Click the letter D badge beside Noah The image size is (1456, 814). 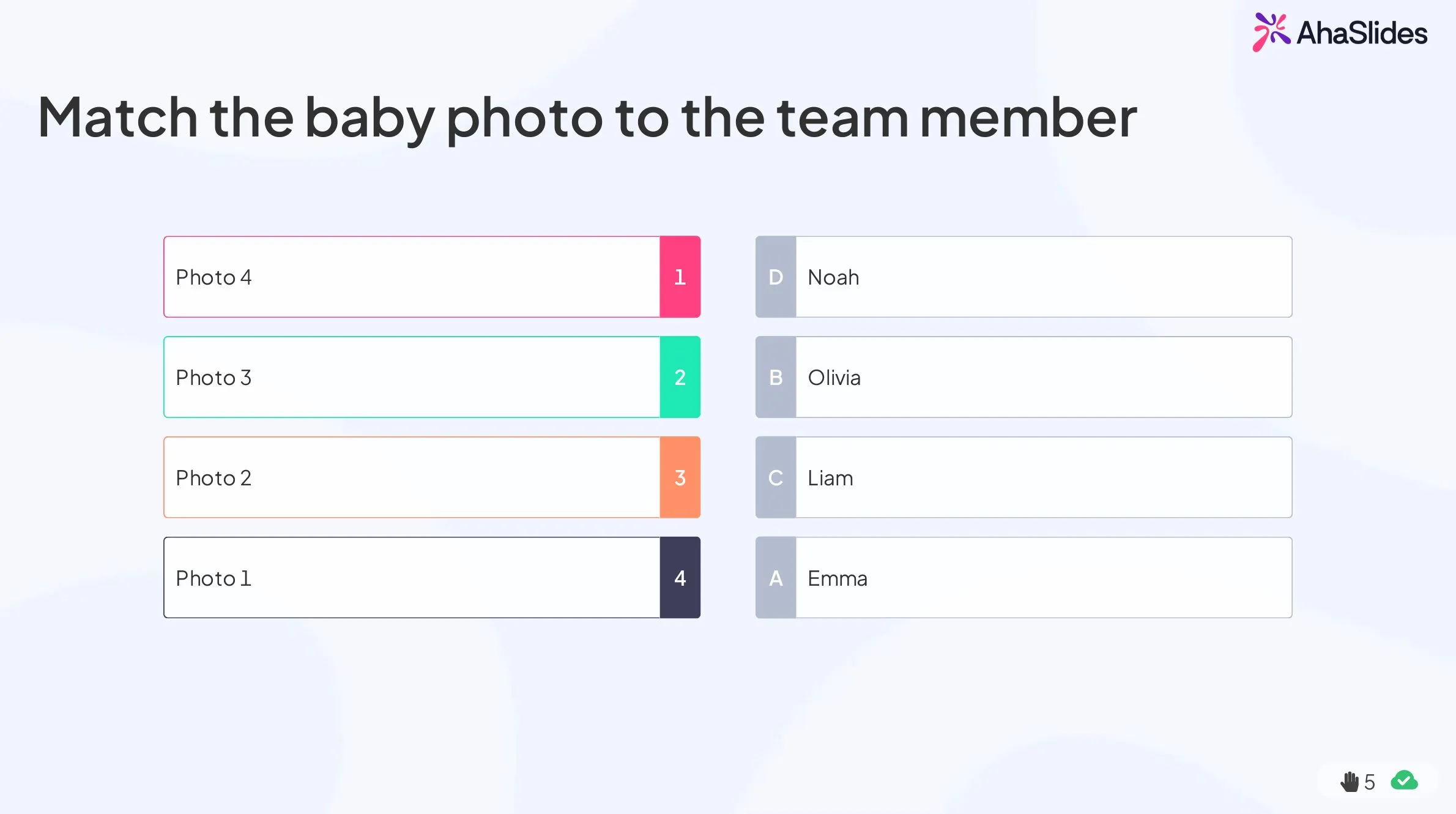tap(775, 277)
